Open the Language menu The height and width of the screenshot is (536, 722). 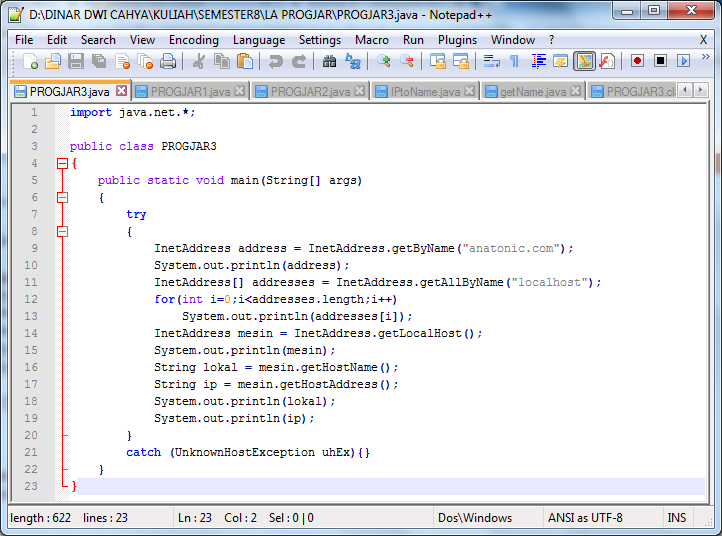259,40
